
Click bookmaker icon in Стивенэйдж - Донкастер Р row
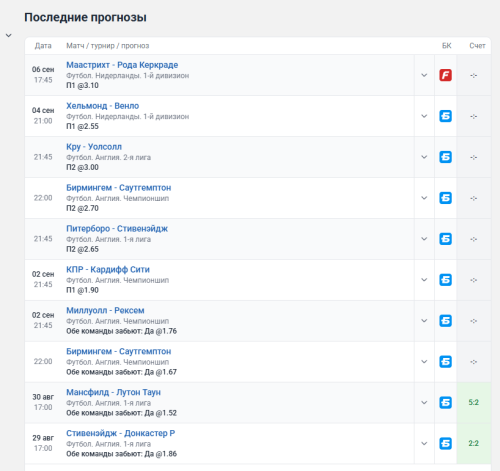445,443
